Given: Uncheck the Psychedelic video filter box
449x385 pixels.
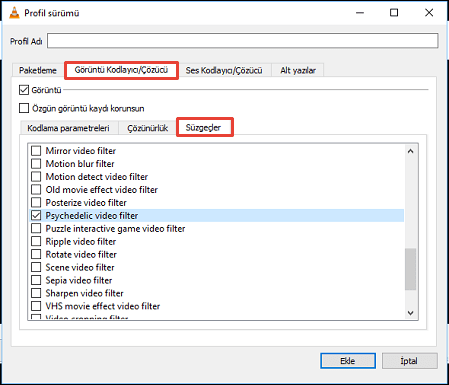Looking at the screenshot, I should tap(36, 215).
